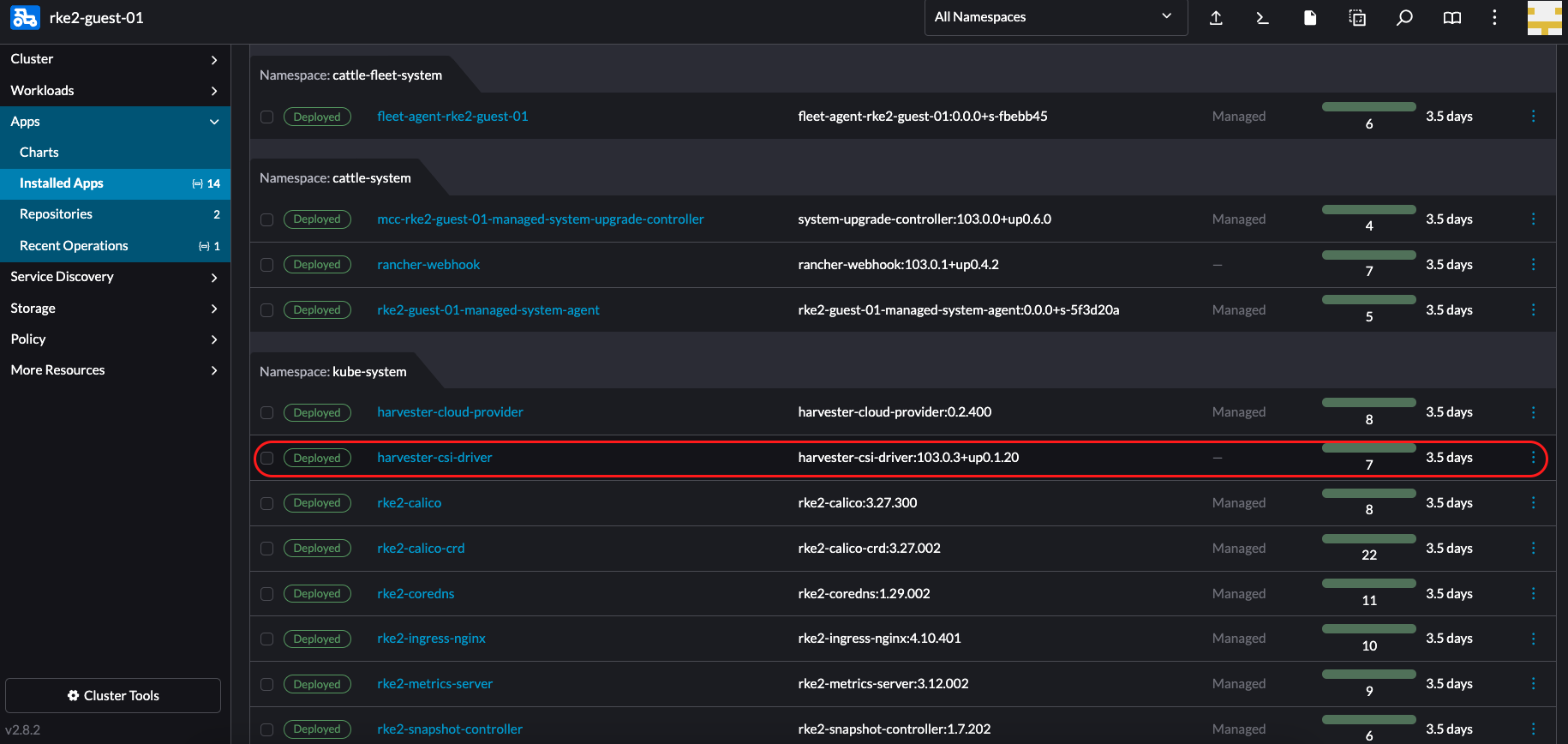1568x744 pixels.
Task: Tick the fleet-agent-rke2-guest-01 checkbox
Action: click(267, 117)
